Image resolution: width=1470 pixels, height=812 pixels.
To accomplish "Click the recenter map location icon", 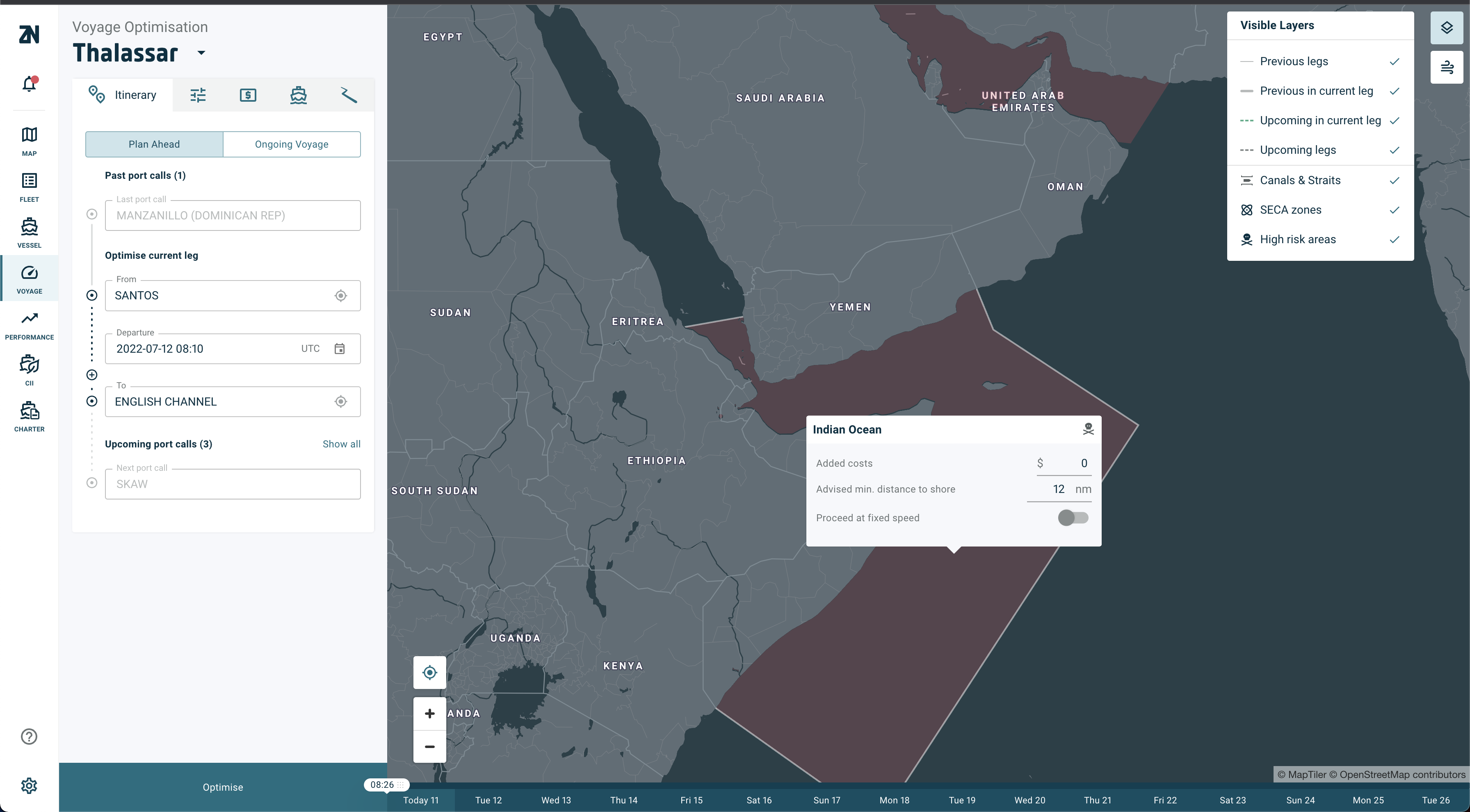I will (x=429, y=672).
